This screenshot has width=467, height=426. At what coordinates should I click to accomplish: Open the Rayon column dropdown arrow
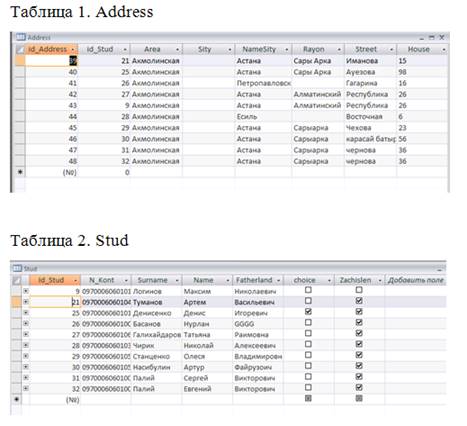[x=339, y=50]
